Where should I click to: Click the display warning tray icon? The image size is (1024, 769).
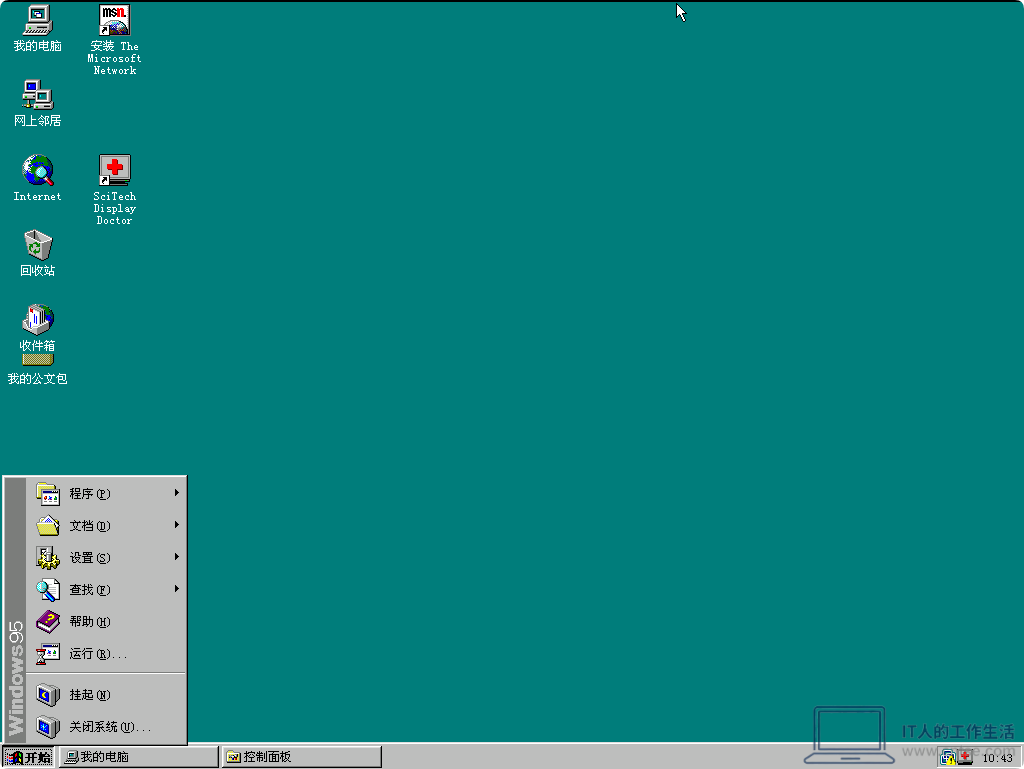pyautogui.click(x=948, y=758)
